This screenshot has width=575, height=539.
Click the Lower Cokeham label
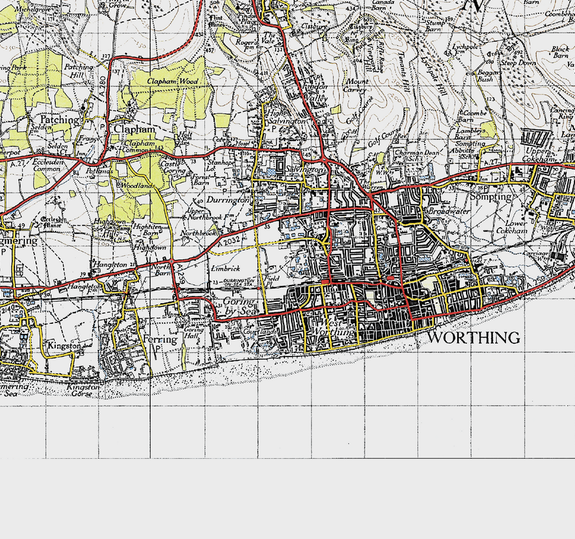coord(512,227)
